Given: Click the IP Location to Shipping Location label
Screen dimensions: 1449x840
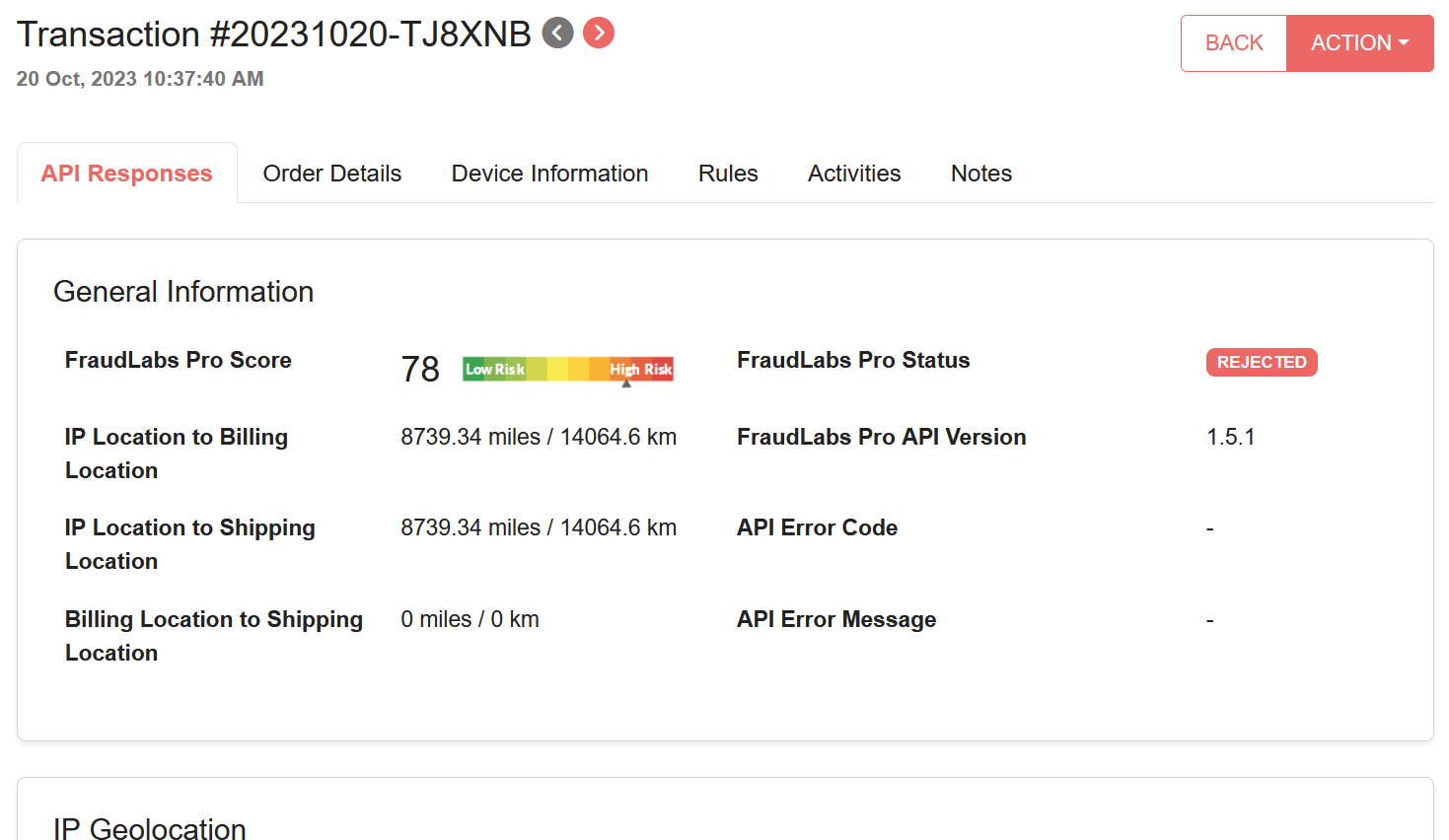Looking at the screenshot, I should coord(190,544).
